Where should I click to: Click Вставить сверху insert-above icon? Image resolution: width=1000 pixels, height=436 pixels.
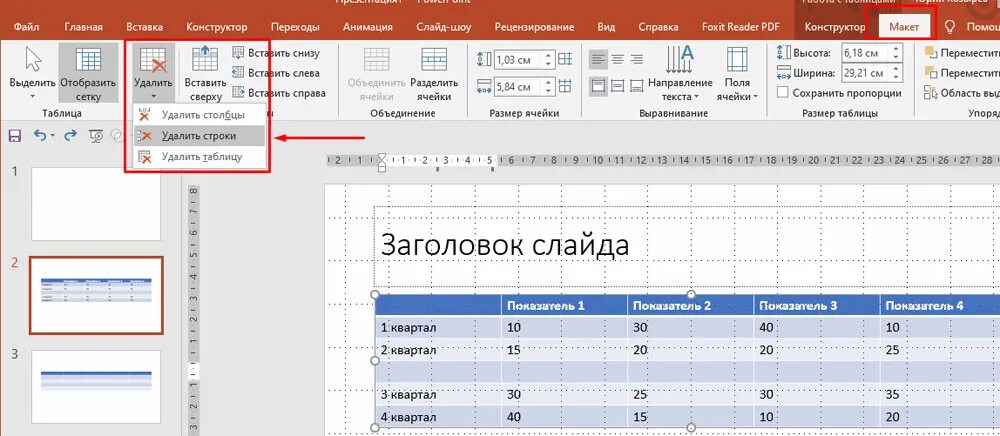(x=205, y=59)
